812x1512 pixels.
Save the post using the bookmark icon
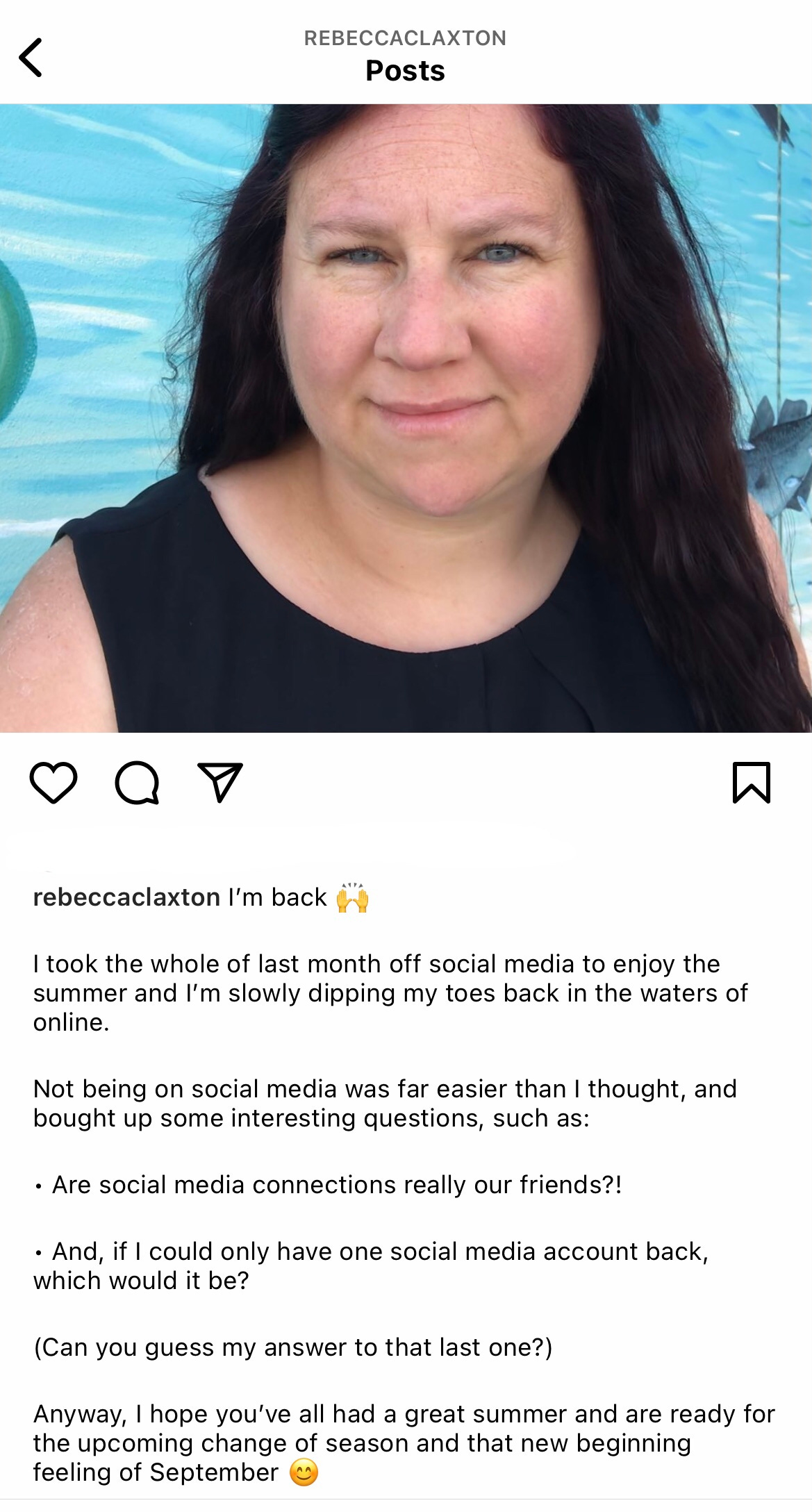click(x=752, y=783)
